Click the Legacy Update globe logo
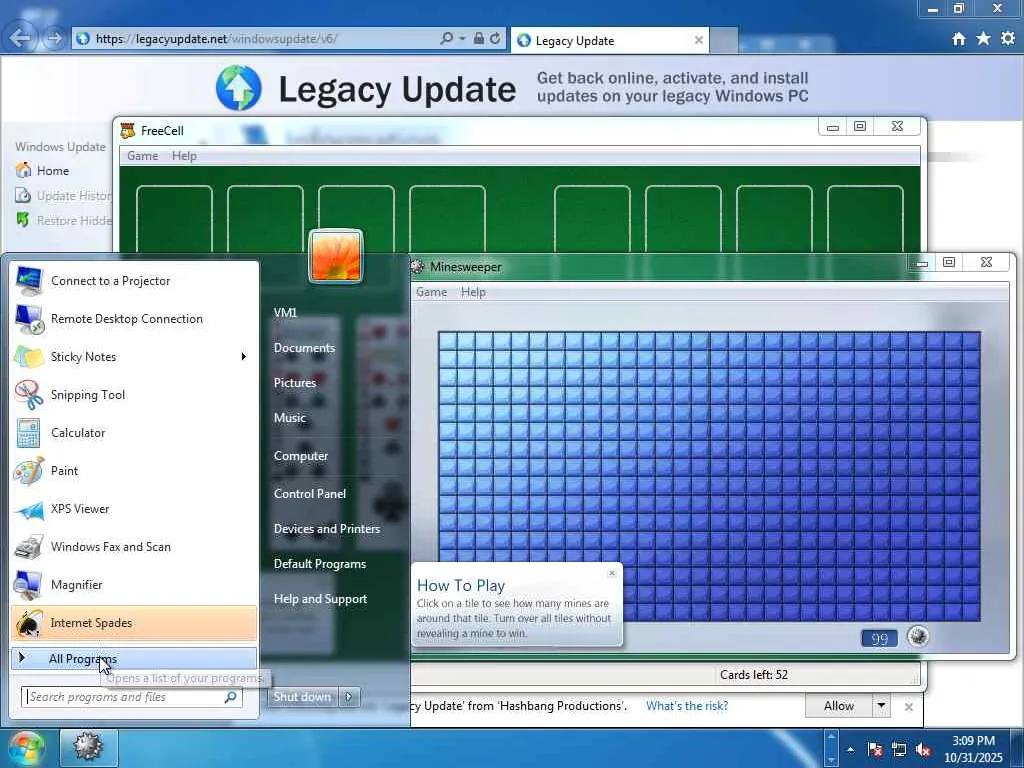Screen dimensions: 1024x768 tap(238, 88)
